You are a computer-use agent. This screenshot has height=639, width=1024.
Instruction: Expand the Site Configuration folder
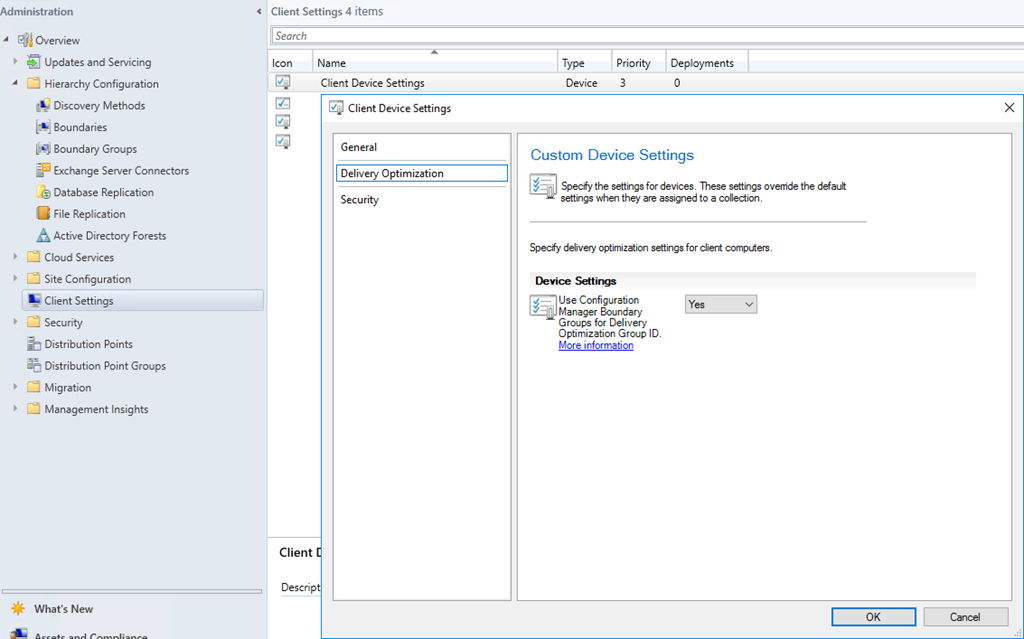[x=16, y=279]
